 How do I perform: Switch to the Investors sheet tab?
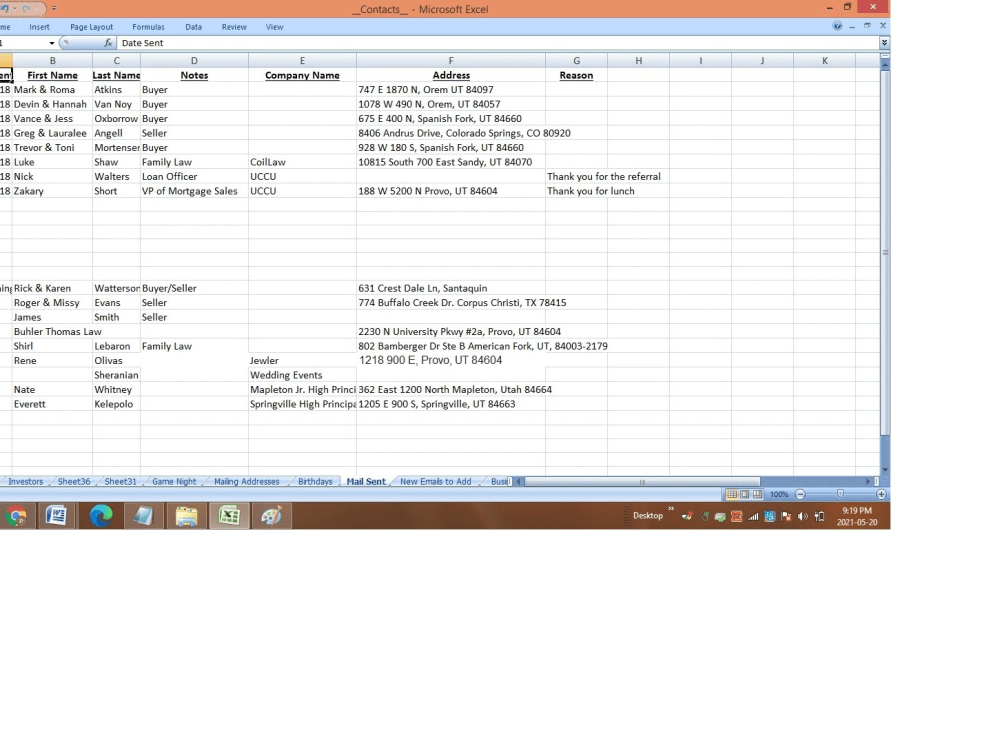pyautogui.click(x=26, y=482)
